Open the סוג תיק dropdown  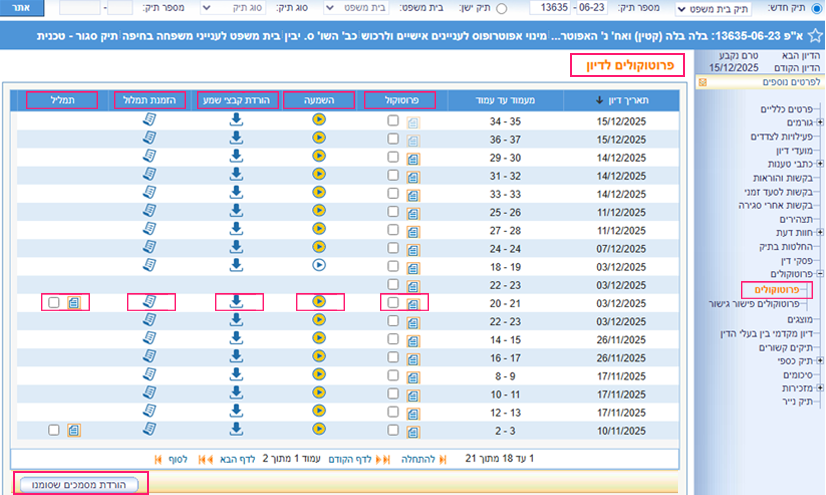click(233, 8)
